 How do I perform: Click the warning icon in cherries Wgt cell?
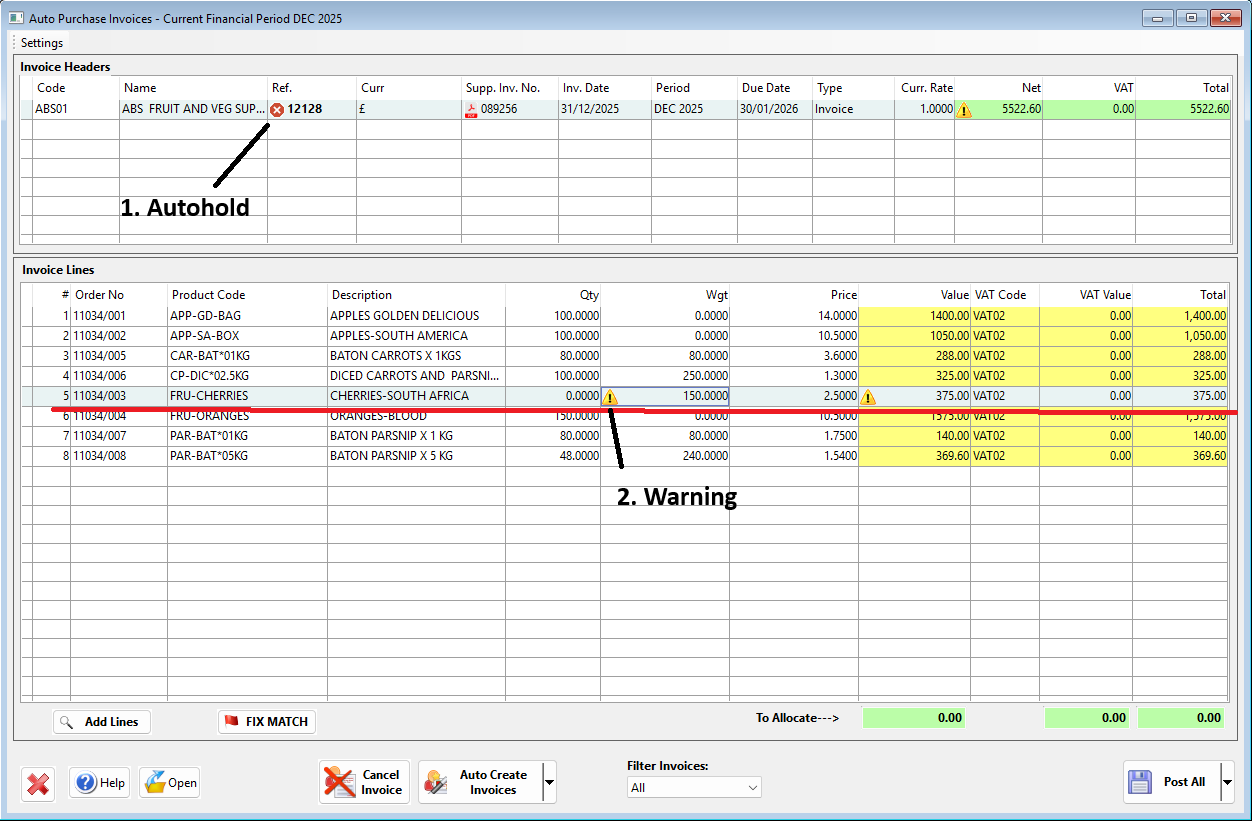pyautogui.click(x=610, y=397)
